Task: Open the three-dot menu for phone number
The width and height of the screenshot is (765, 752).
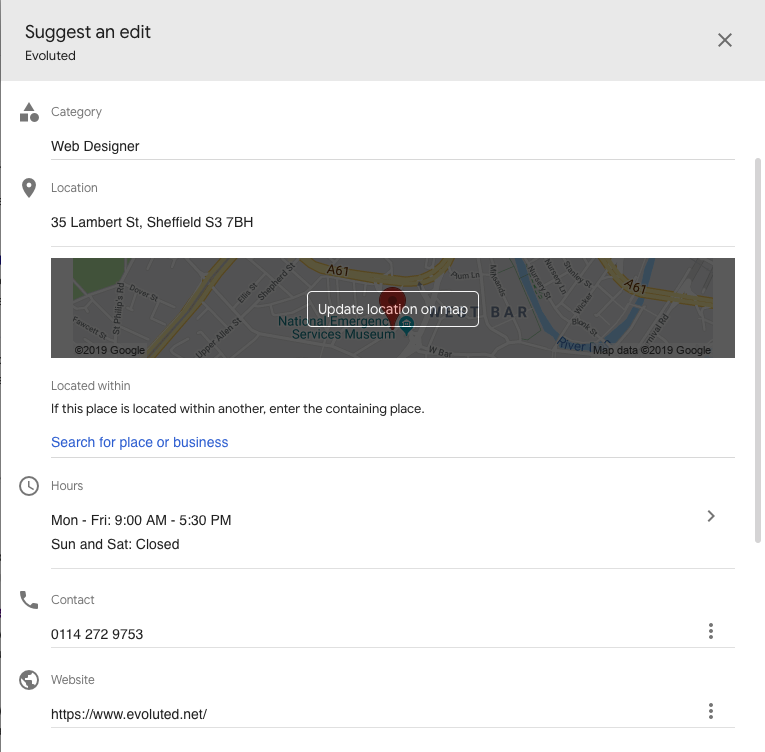Action: 710,631
